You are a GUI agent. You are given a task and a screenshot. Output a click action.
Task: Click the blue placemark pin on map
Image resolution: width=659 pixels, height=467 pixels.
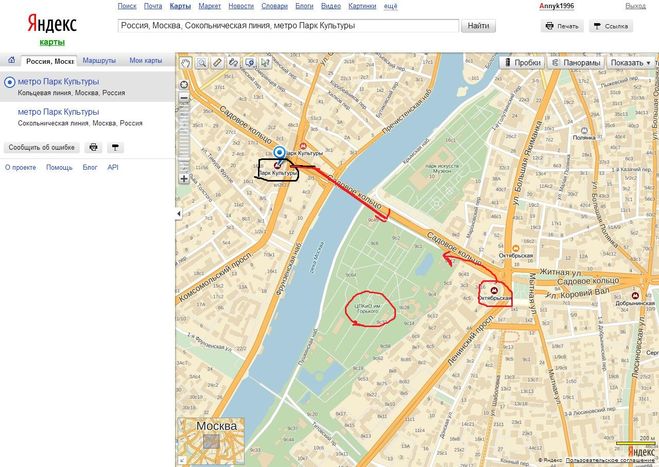coord(279,154)
